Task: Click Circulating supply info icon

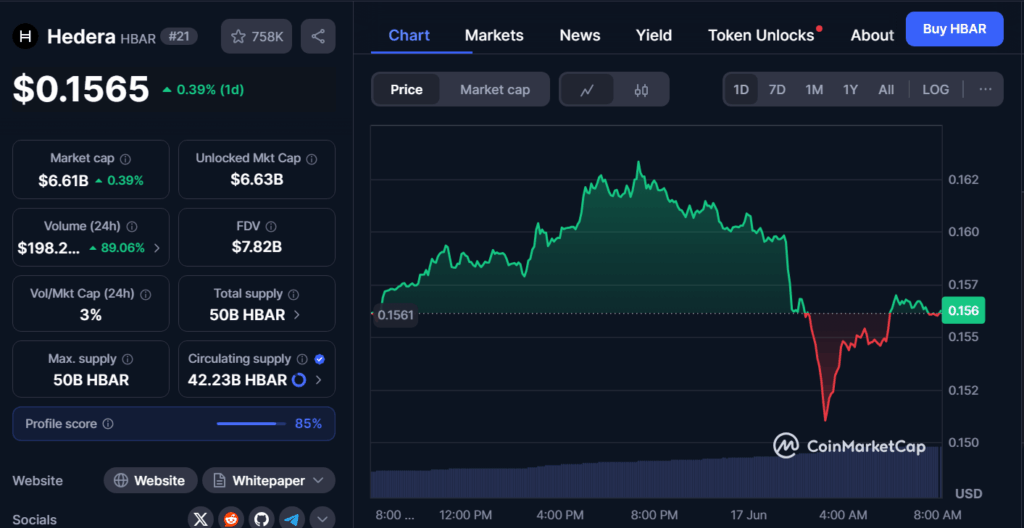Action: pos(302,359)
